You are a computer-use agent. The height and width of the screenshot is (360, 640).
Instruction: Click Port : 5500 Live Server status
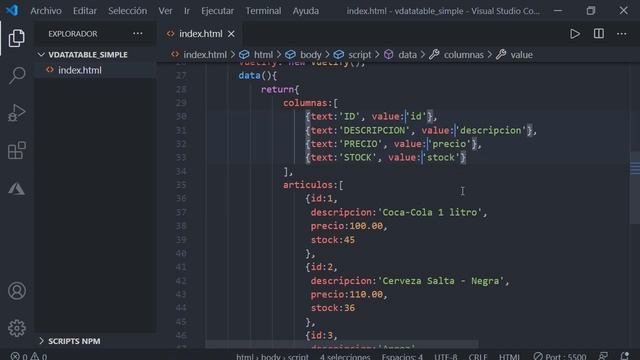[560, 356]
